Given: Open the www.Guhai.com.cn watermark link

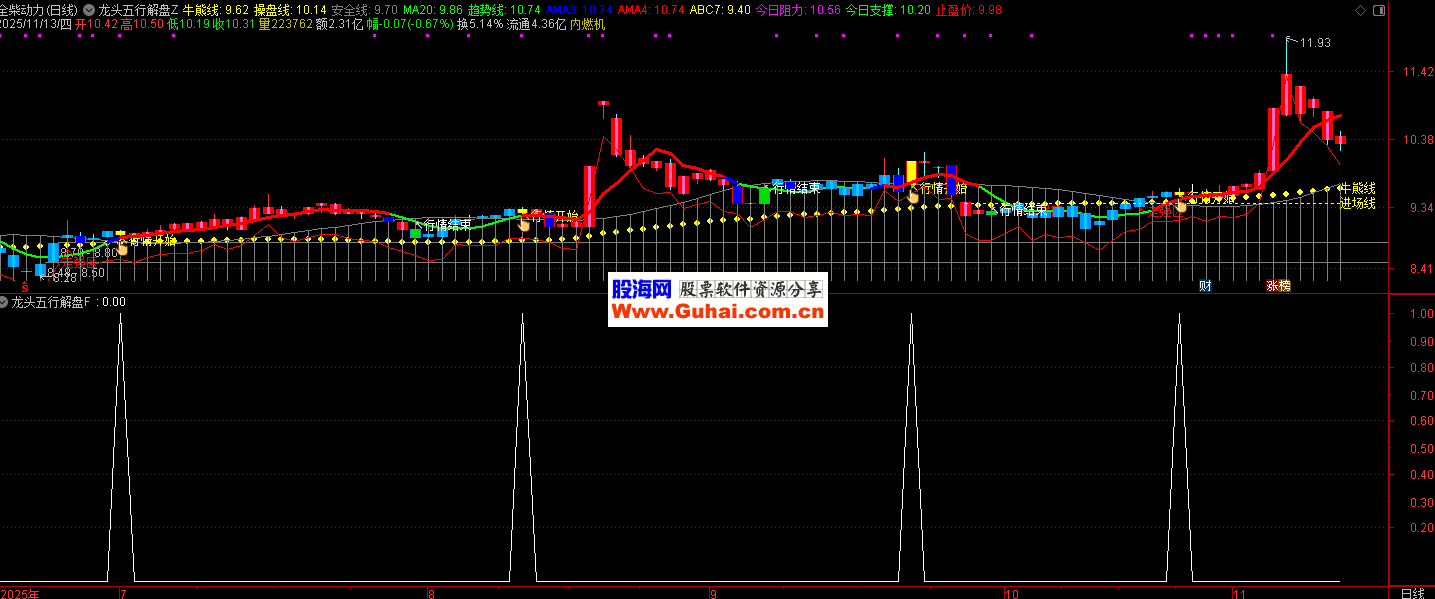Looking at the screenshot, I should (717, 312).
